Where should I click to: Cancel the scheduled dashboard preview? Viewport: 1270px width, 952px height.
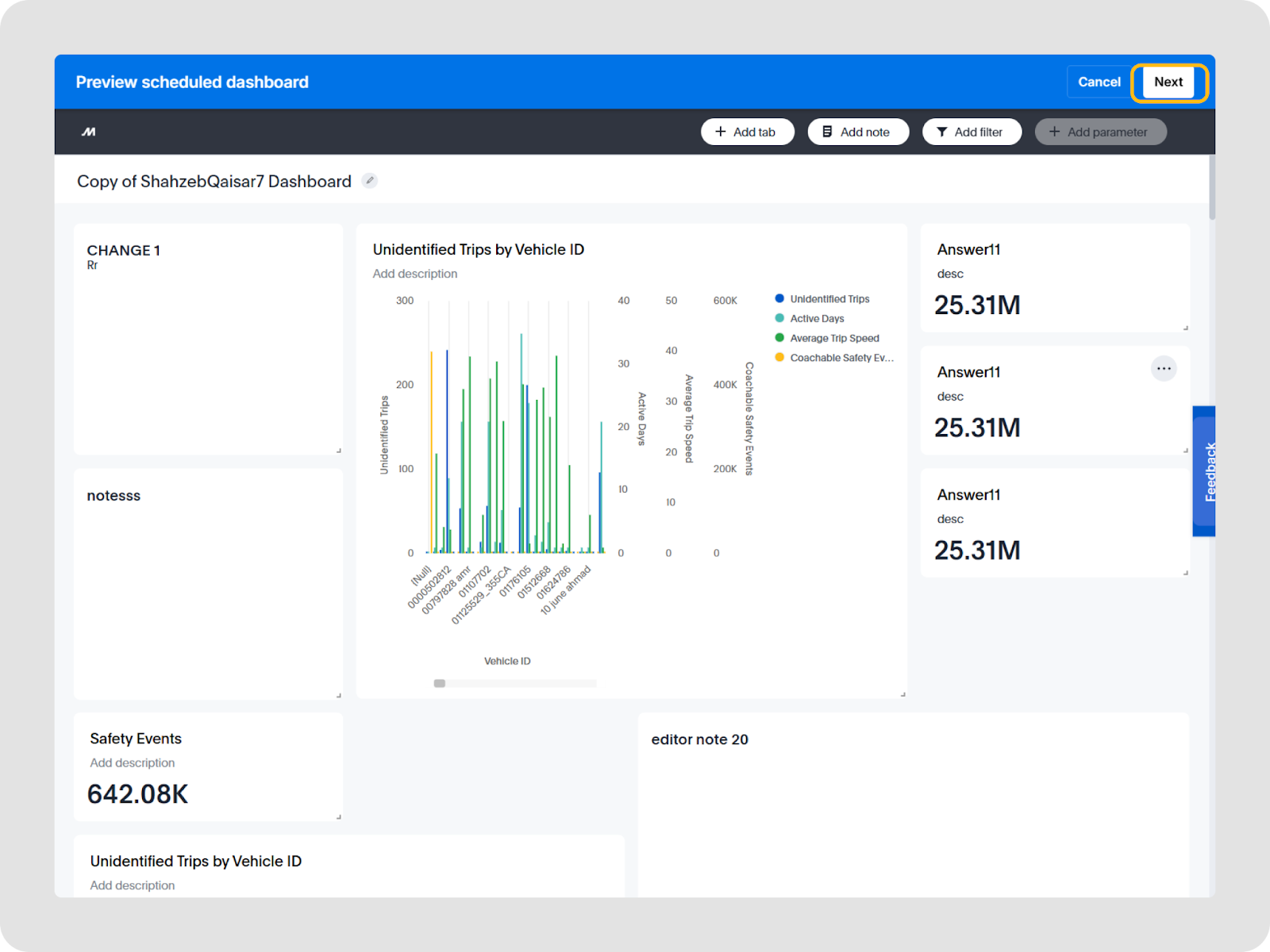tap(1099, 83)
